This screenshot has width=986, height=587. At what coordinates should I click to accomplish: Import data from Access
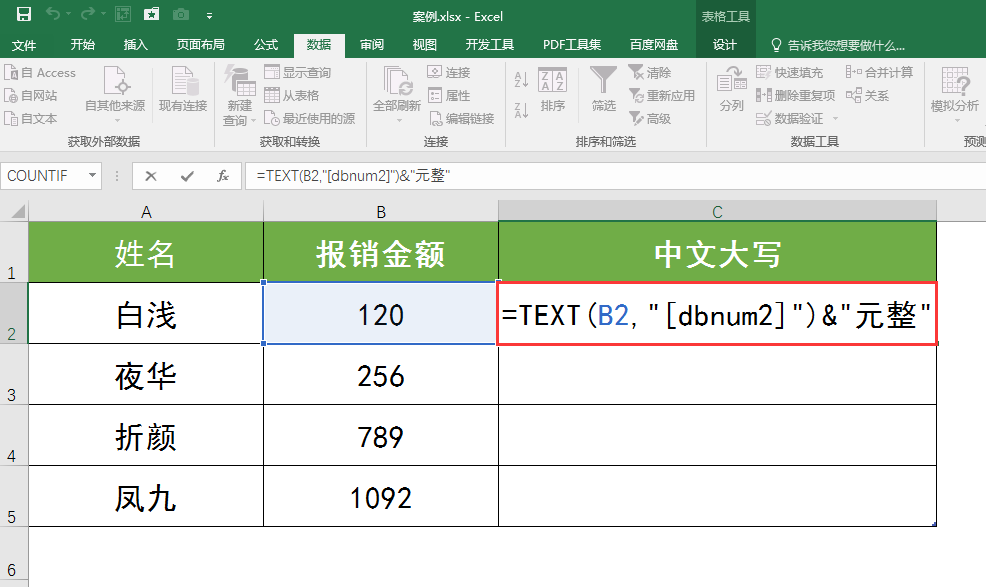tap(40, 73)
